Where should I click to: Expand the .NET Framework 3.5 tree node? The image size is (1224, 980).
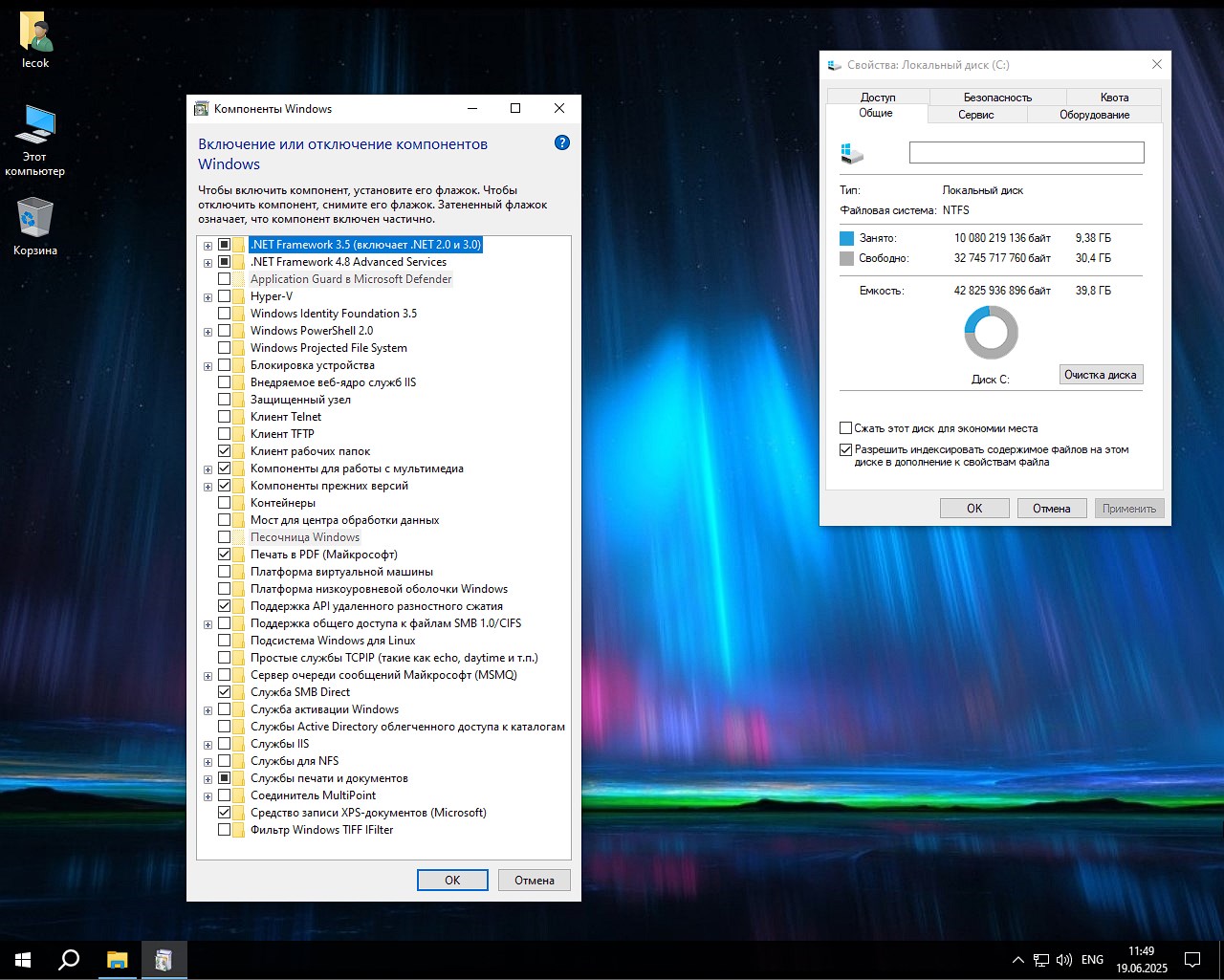pos(208,246)
